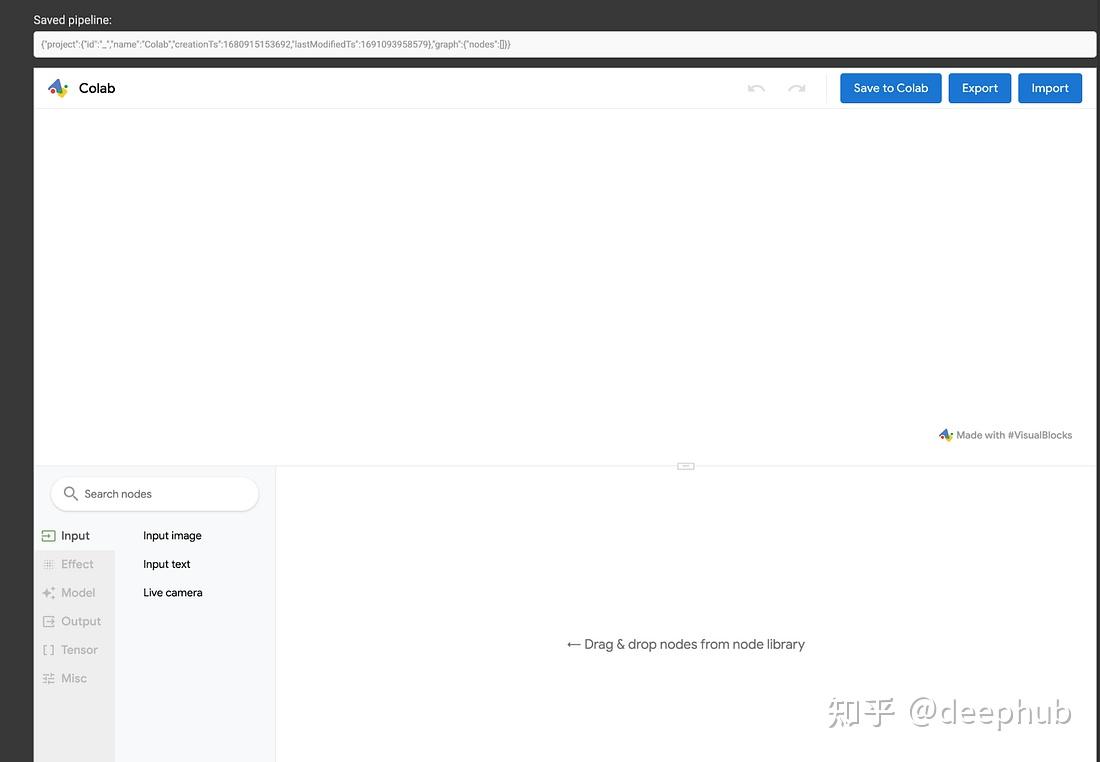
Task: Click the magnifier icon in search bar
Action: tap(70, 493)
